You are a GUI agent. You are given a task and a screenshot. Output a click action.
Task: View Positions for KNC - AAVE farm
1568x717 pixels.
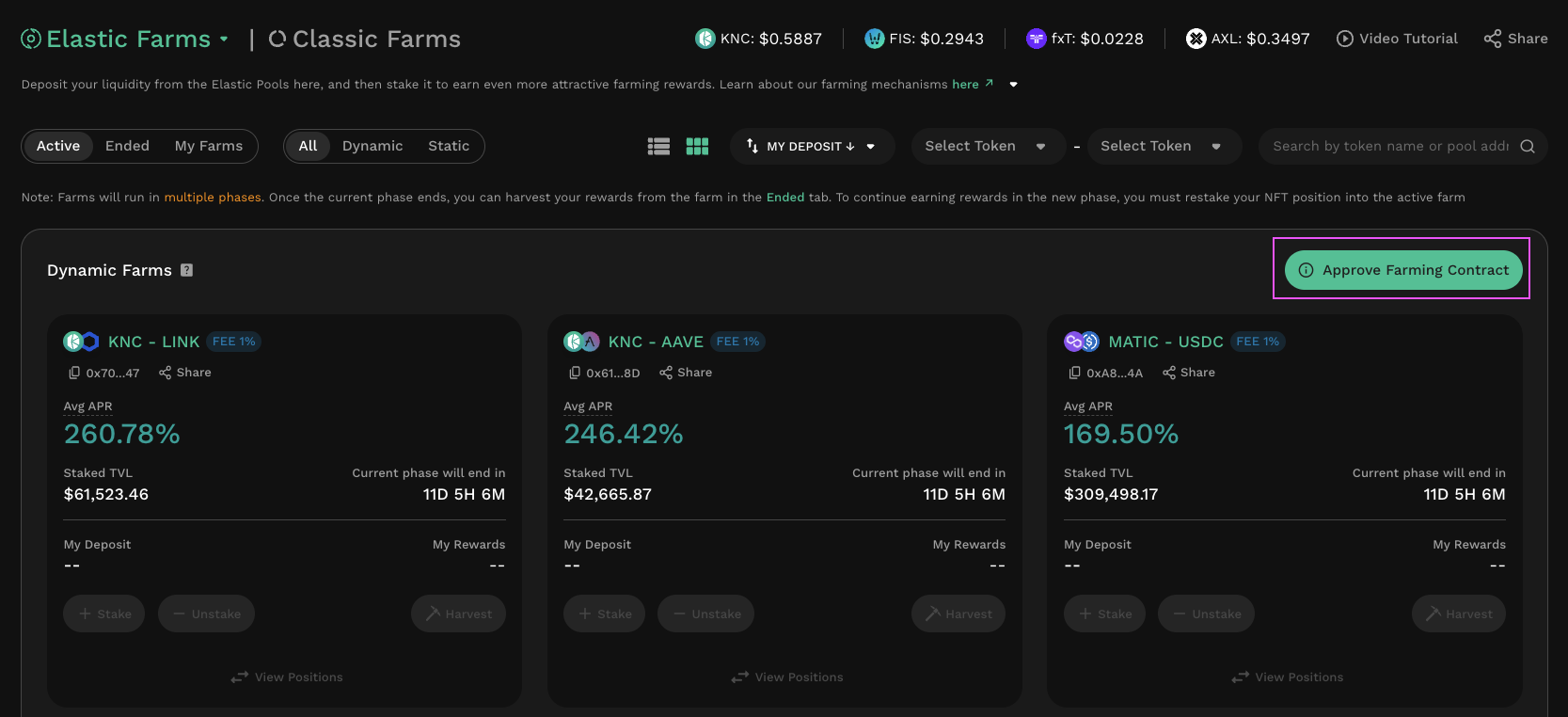787,677
